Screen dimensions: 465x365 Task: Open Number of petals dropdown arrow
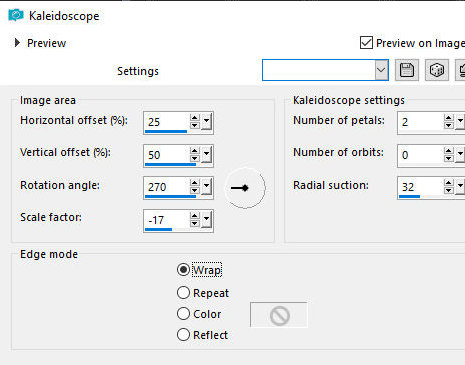460,122
